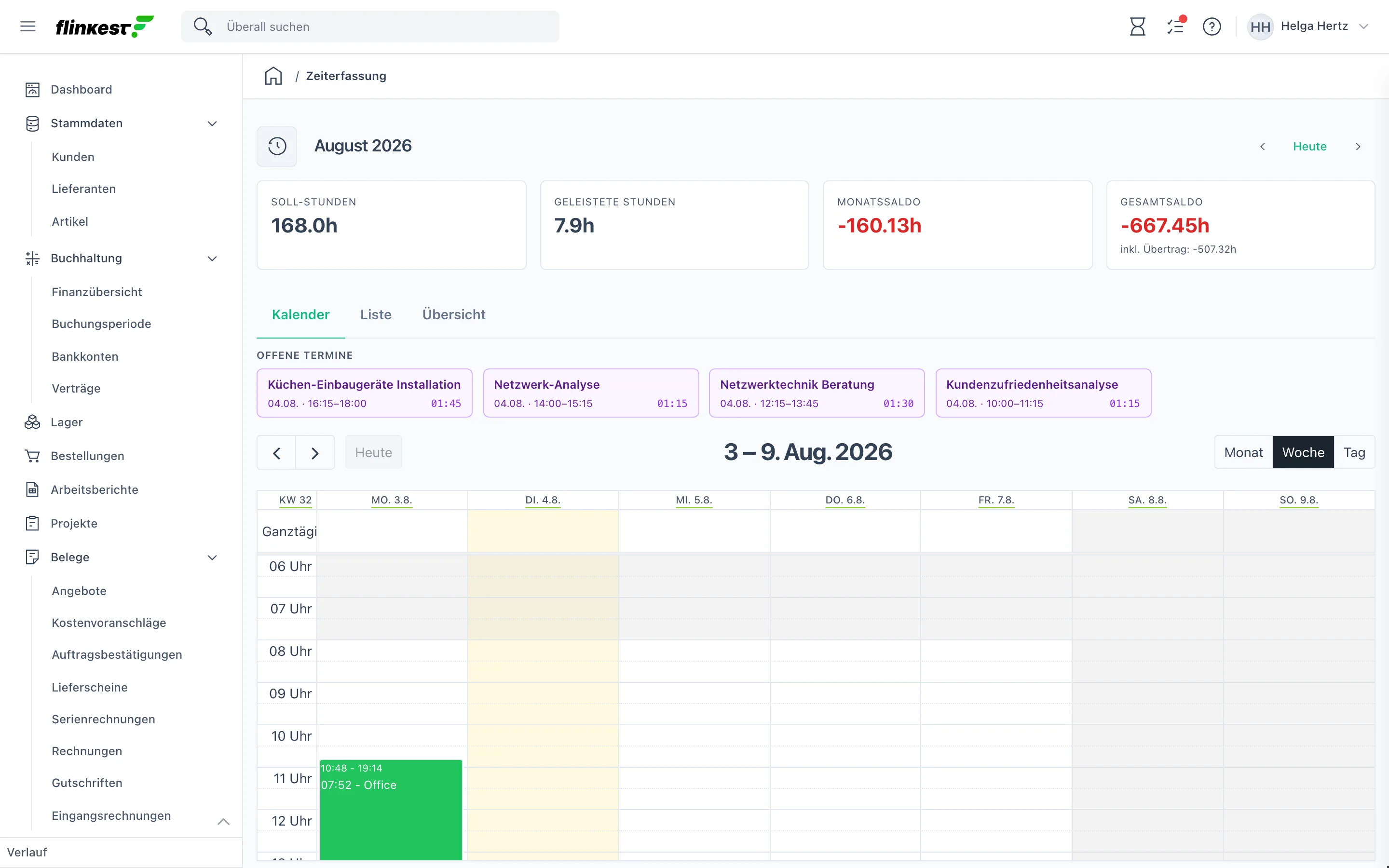Open Netzwerktechnik Beratung appointment card
Image resolution: width=1389 pixels, height=868 pixels.
click(817, 393)
